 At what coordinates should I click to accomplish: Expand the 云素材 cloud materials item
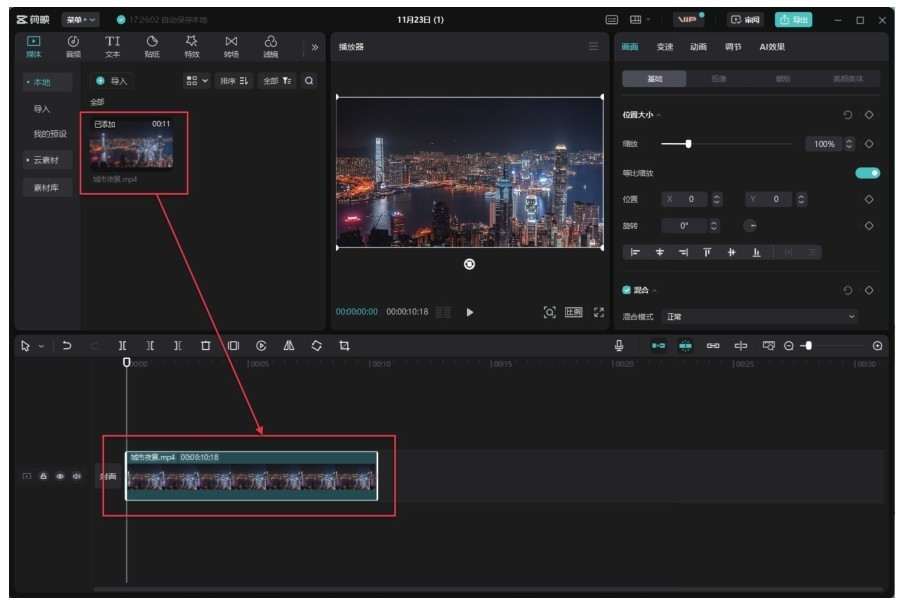pyautogui.click(x=46, y=160)
